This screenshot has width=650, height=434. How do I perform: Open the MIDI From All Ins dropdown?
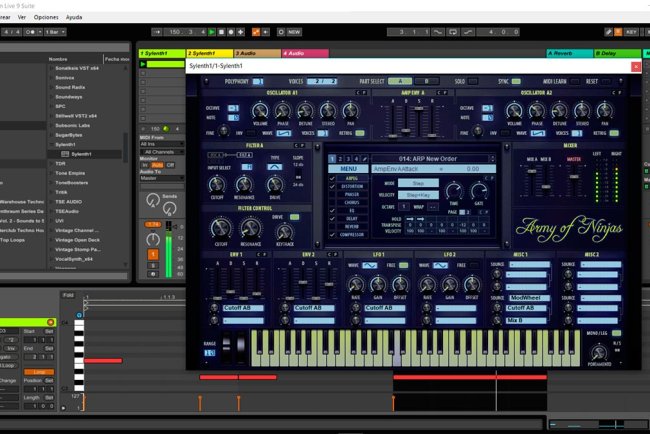click(162, 144)
